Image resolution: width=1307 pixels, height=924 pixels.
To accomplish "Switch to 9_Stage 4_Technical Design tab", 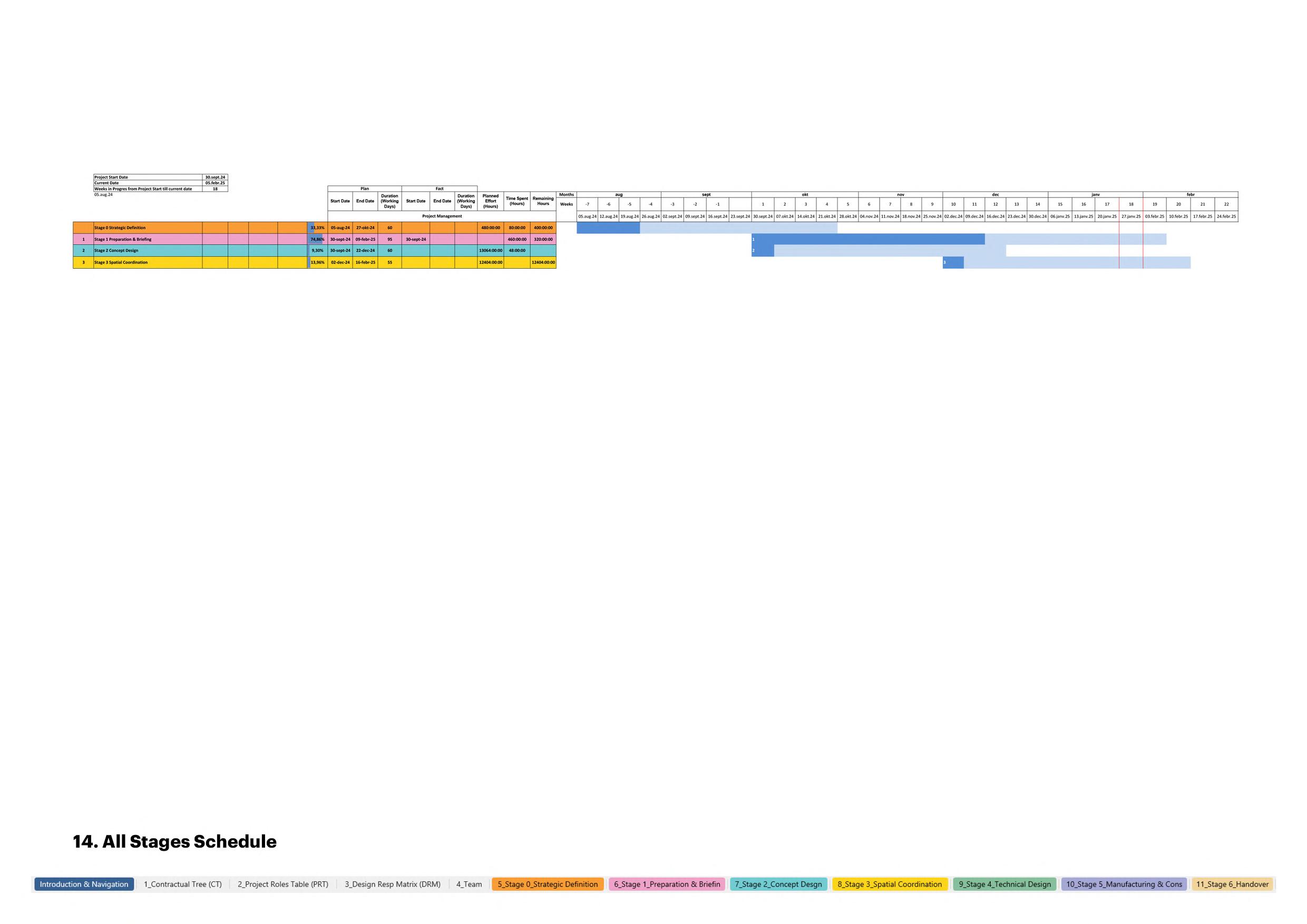I will point(1004,884).
